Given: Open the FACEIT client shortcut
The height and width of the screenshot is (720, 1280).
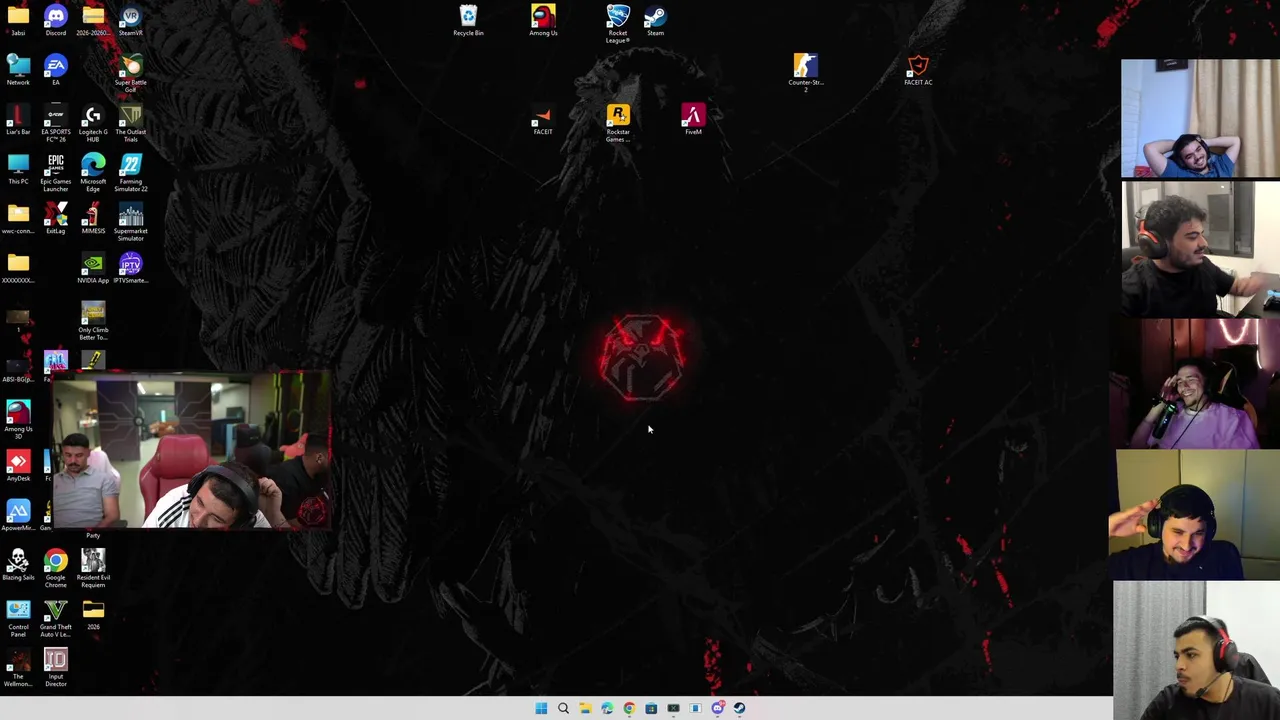Looking at the screenshot, I should pos(543,119).
